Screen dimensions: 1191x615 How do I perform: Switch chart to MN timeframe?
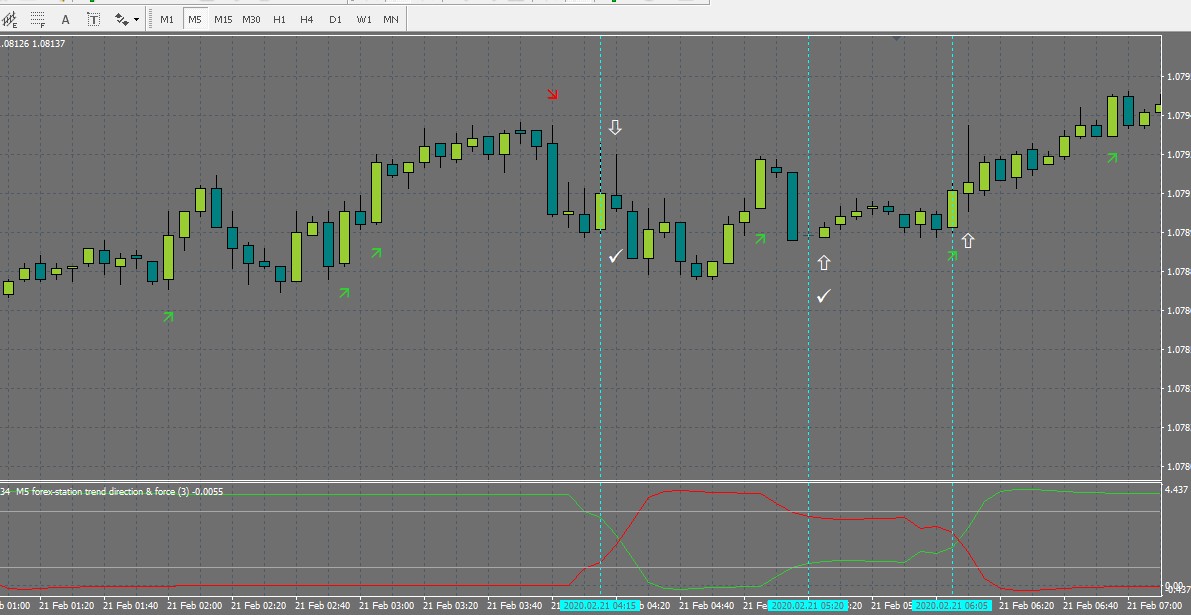pyautogui.click(x=391, y=19)
